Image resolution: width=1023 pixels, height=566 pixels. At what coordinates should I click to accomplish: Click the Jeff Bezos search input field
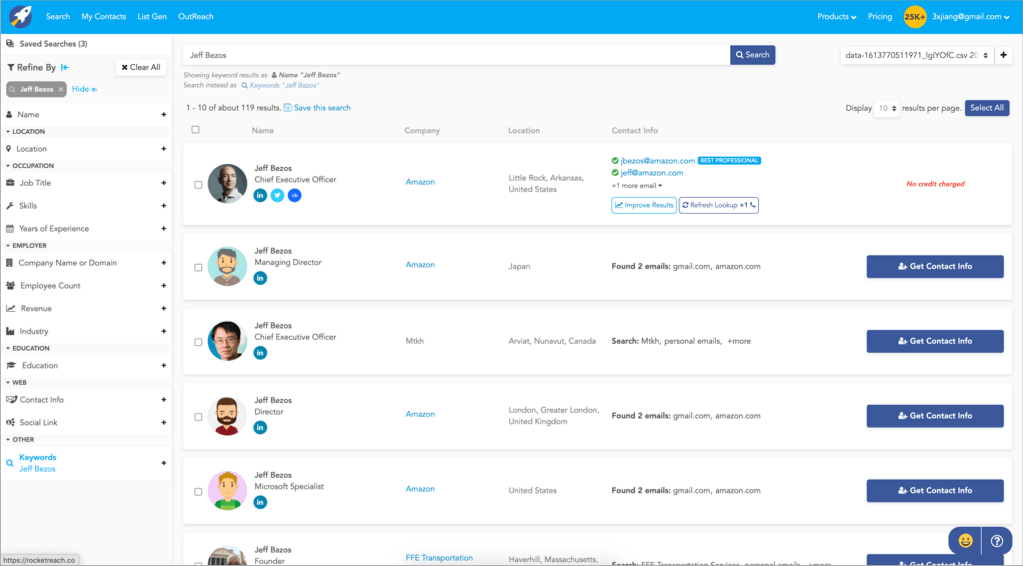[456, 55]
